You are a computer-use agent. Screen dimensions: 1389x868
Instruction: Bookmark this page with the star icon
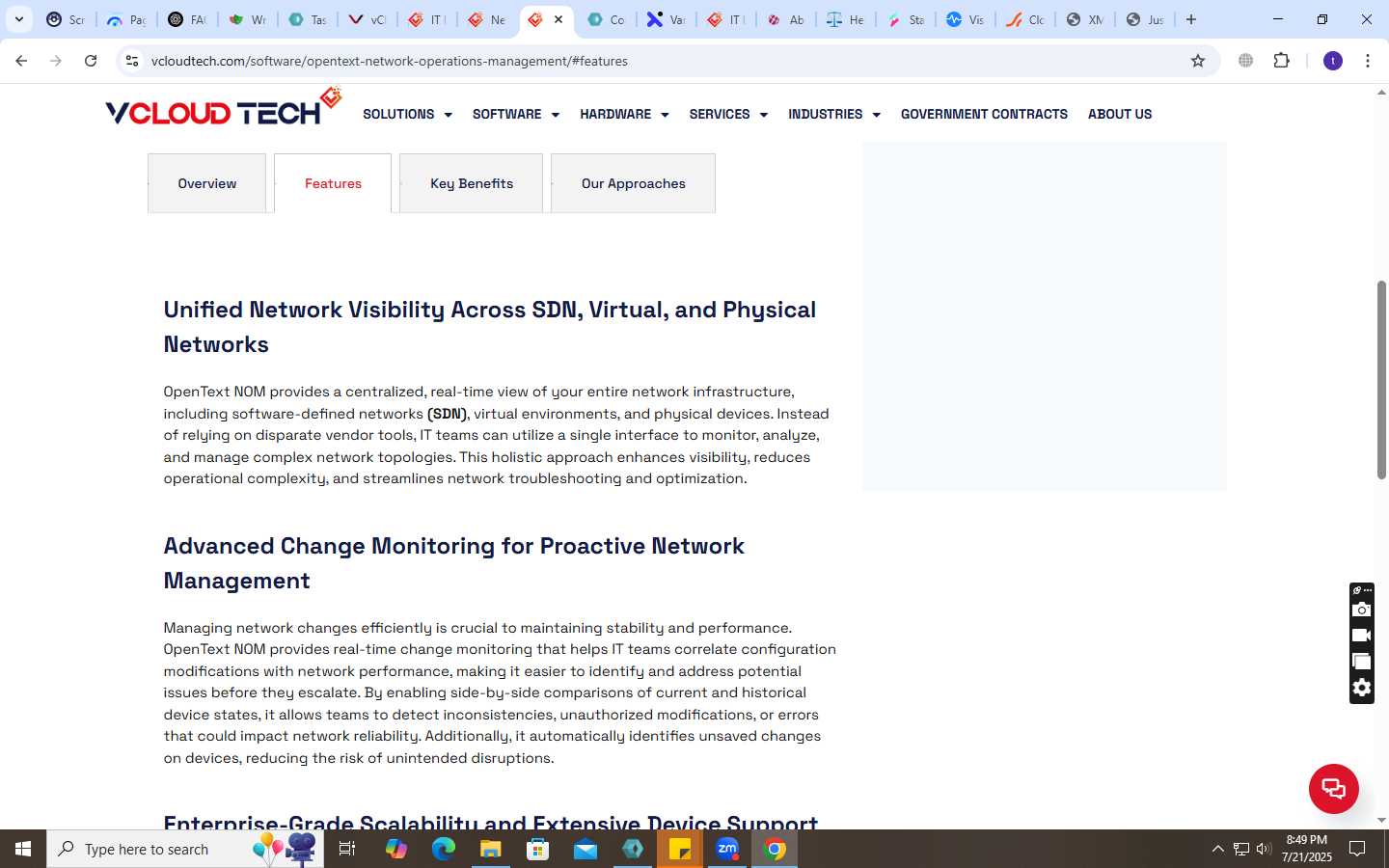1198,61
